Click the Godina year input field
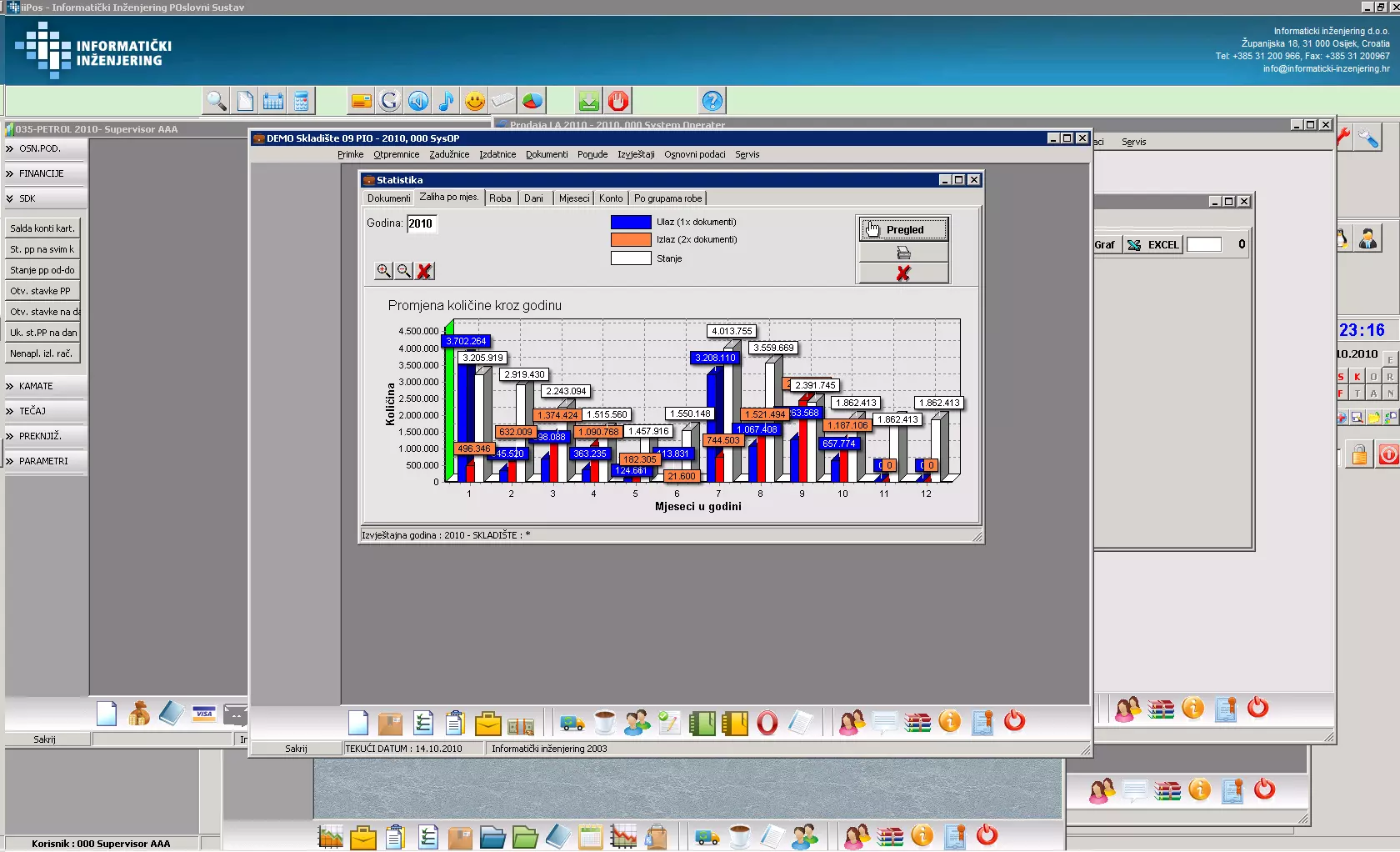 pos(422,223)
